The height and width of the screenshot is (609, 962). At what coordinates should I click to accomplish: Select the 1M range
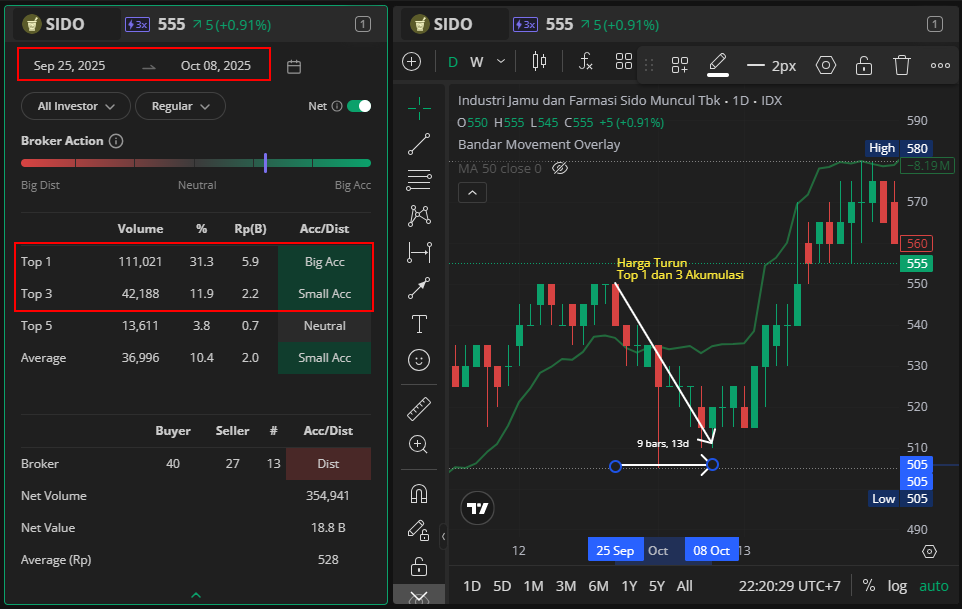tap(534, 586)
